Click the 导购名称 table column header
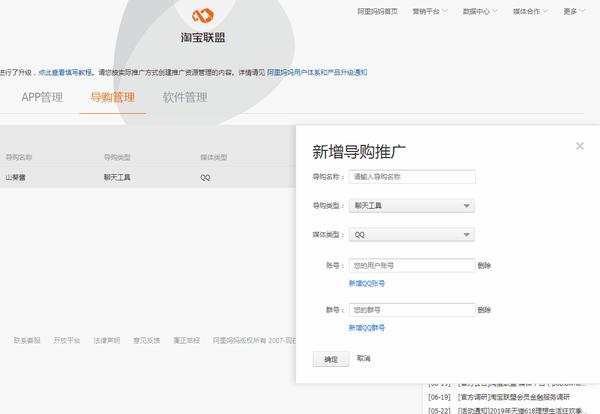The image size is (600, 414). pos(19,157)
